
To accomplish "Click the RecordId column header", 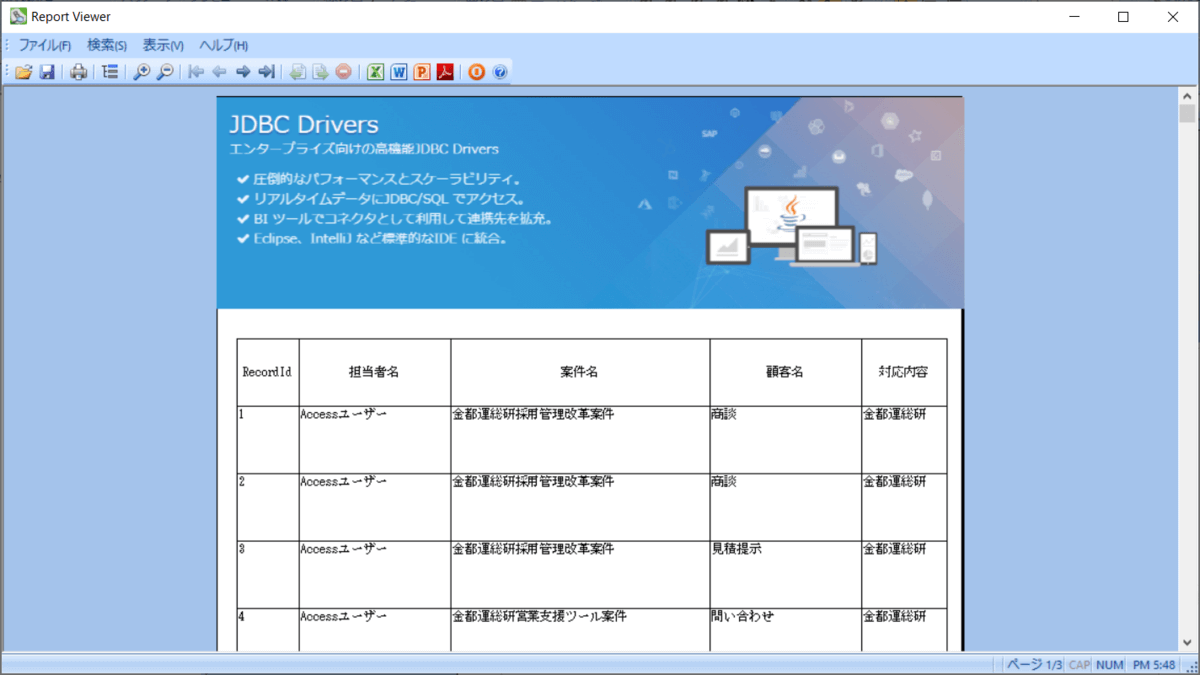I will tap(267, 372).
